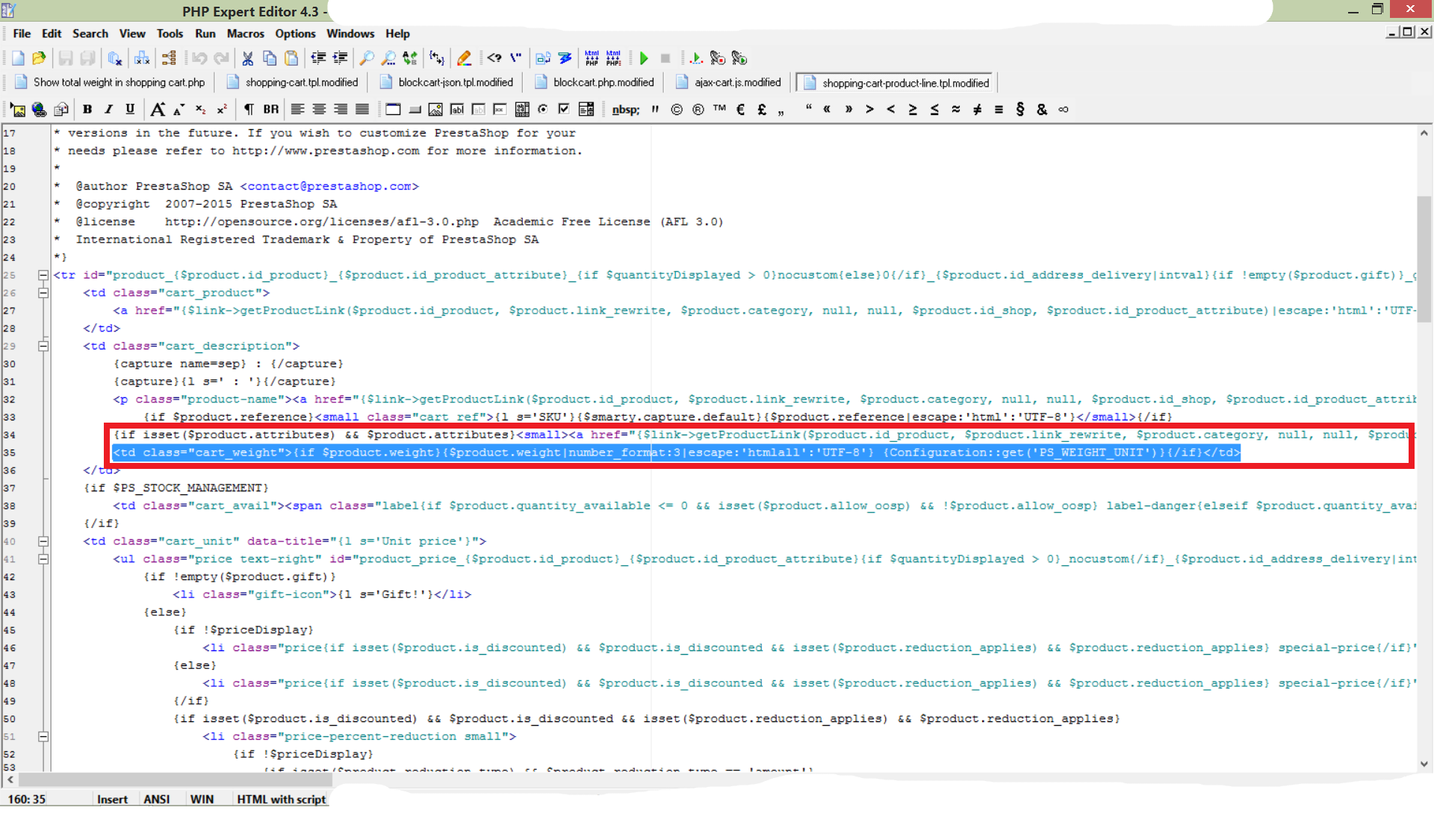
Task: Click the scissors Cut icon
Action: (x=248, y=58)
